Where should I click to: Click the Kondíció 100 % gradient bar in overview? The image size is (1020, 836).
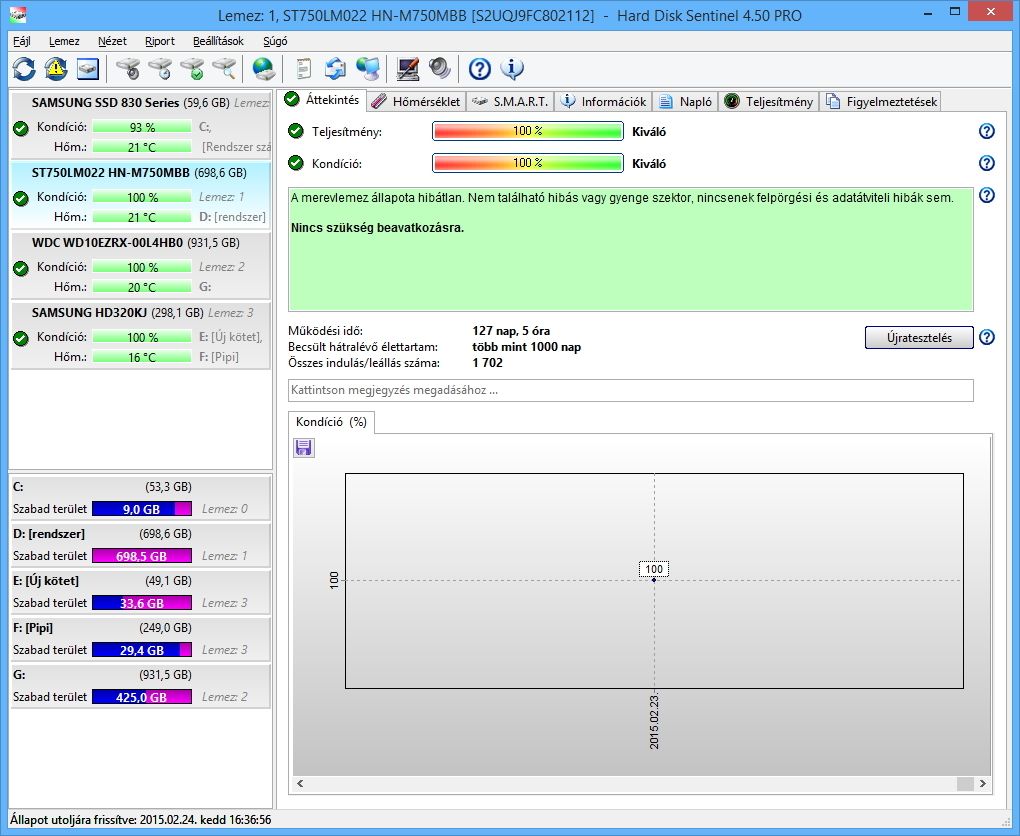528,163
